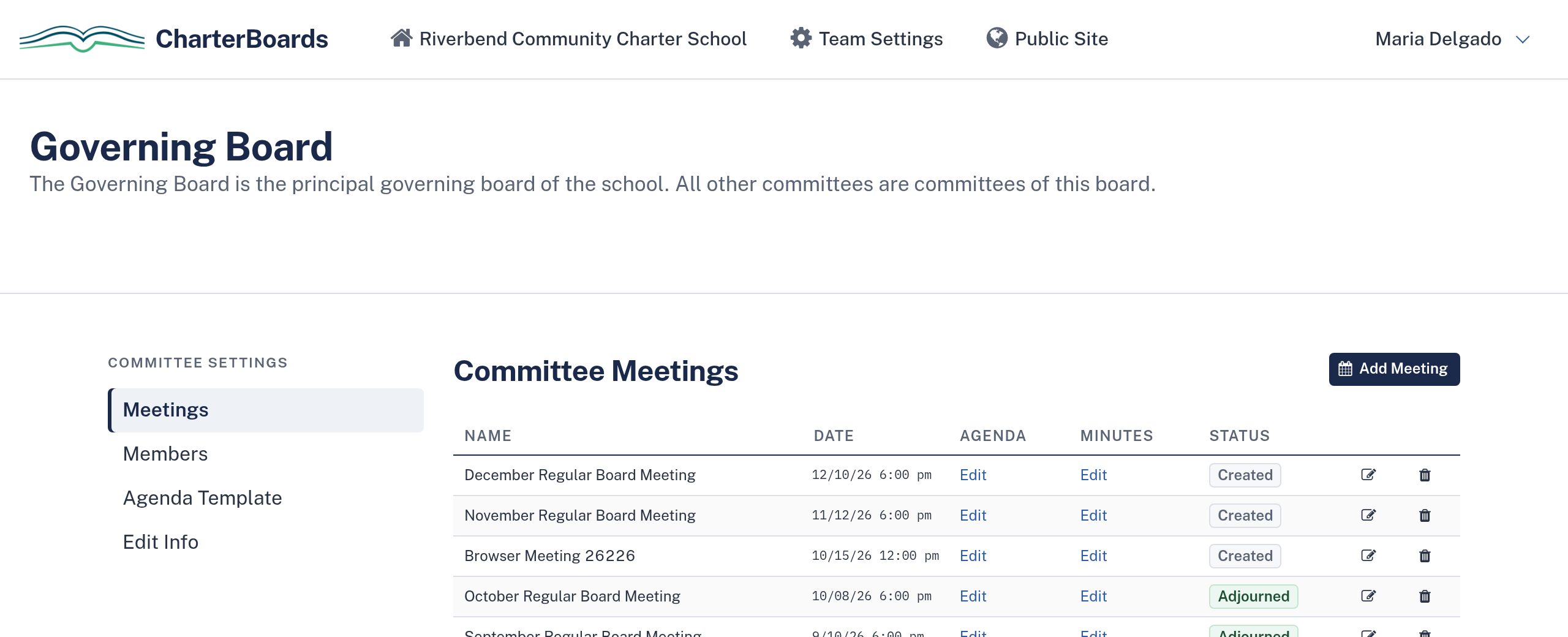Click the 'December Regular Board Meeting' name
This screenshot has height=637, width=1568.
580,475
